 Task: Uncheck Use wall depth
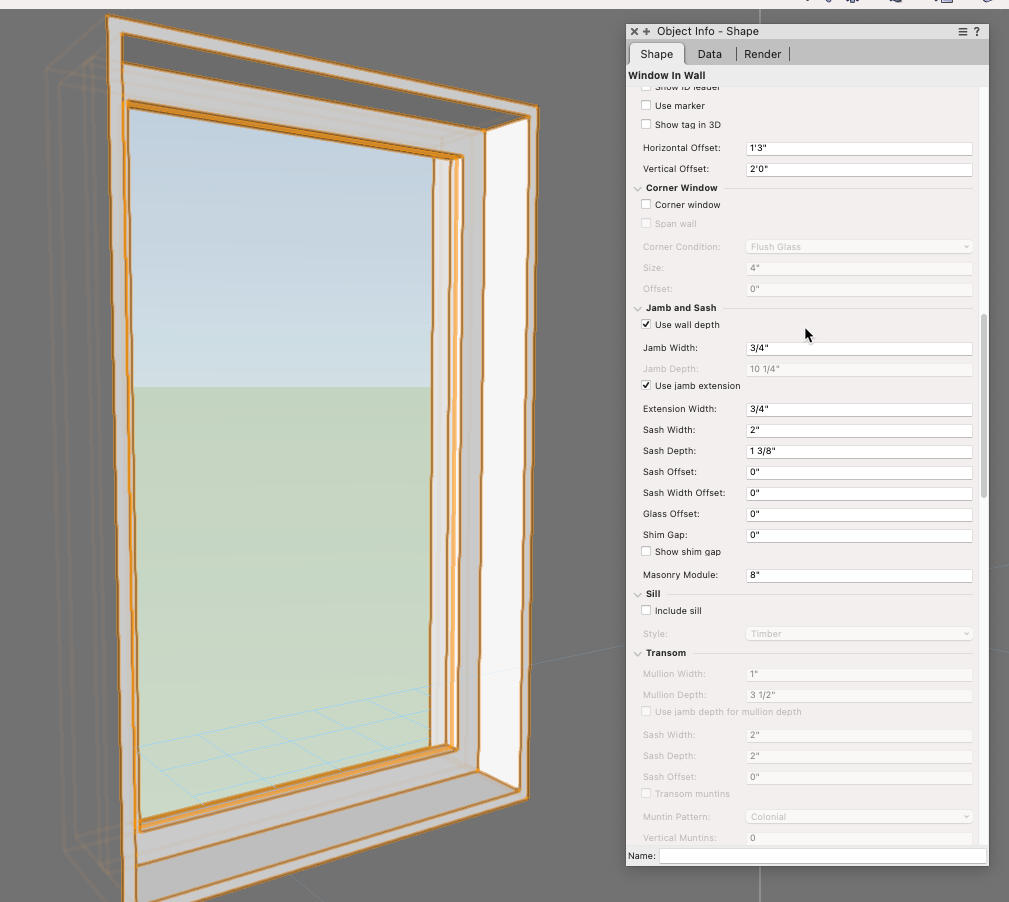point(646,324)
